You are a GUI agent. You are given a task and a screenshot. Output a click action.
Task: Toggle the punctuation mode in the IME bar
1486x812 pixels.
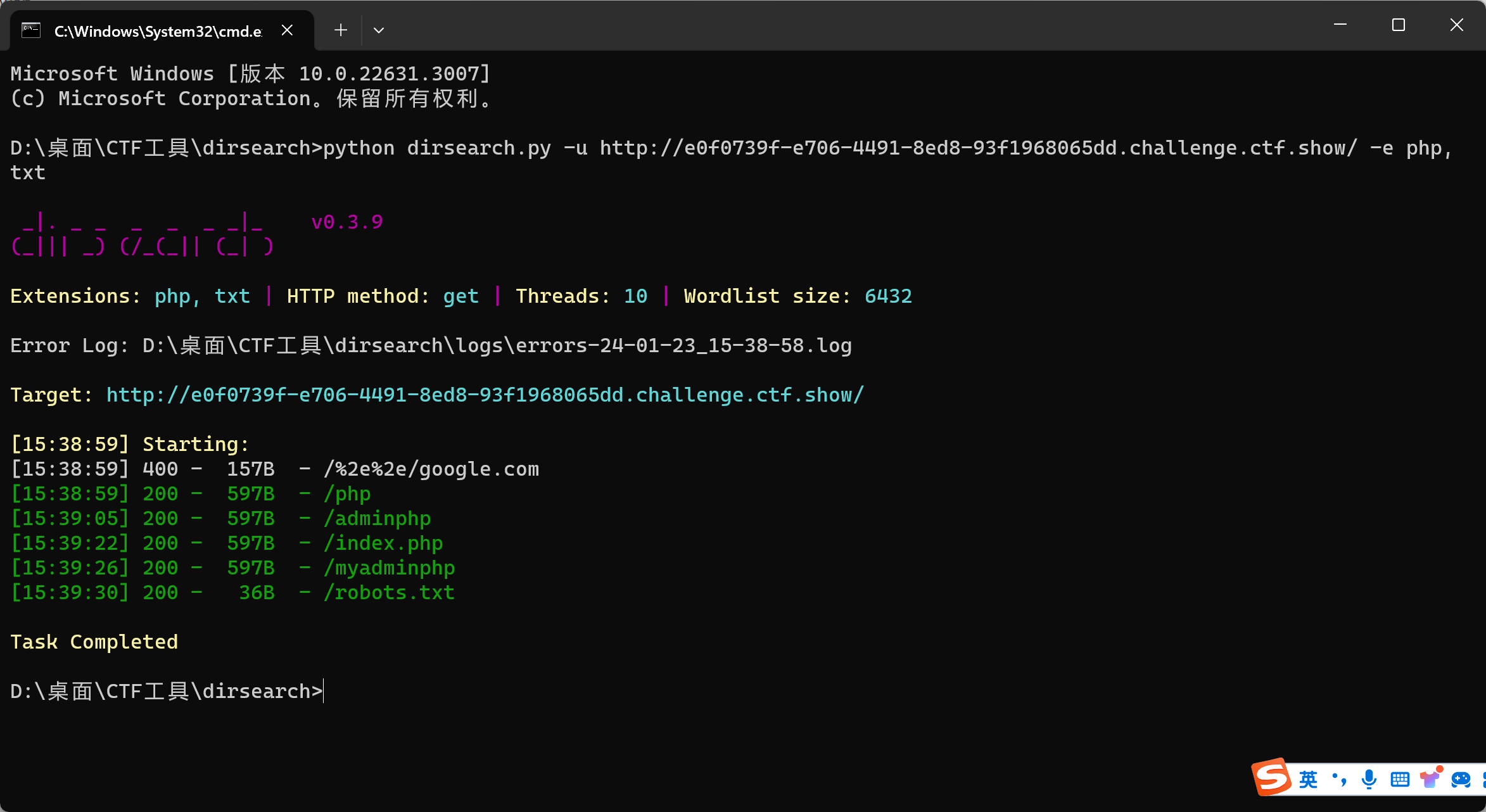(1339, 779)
